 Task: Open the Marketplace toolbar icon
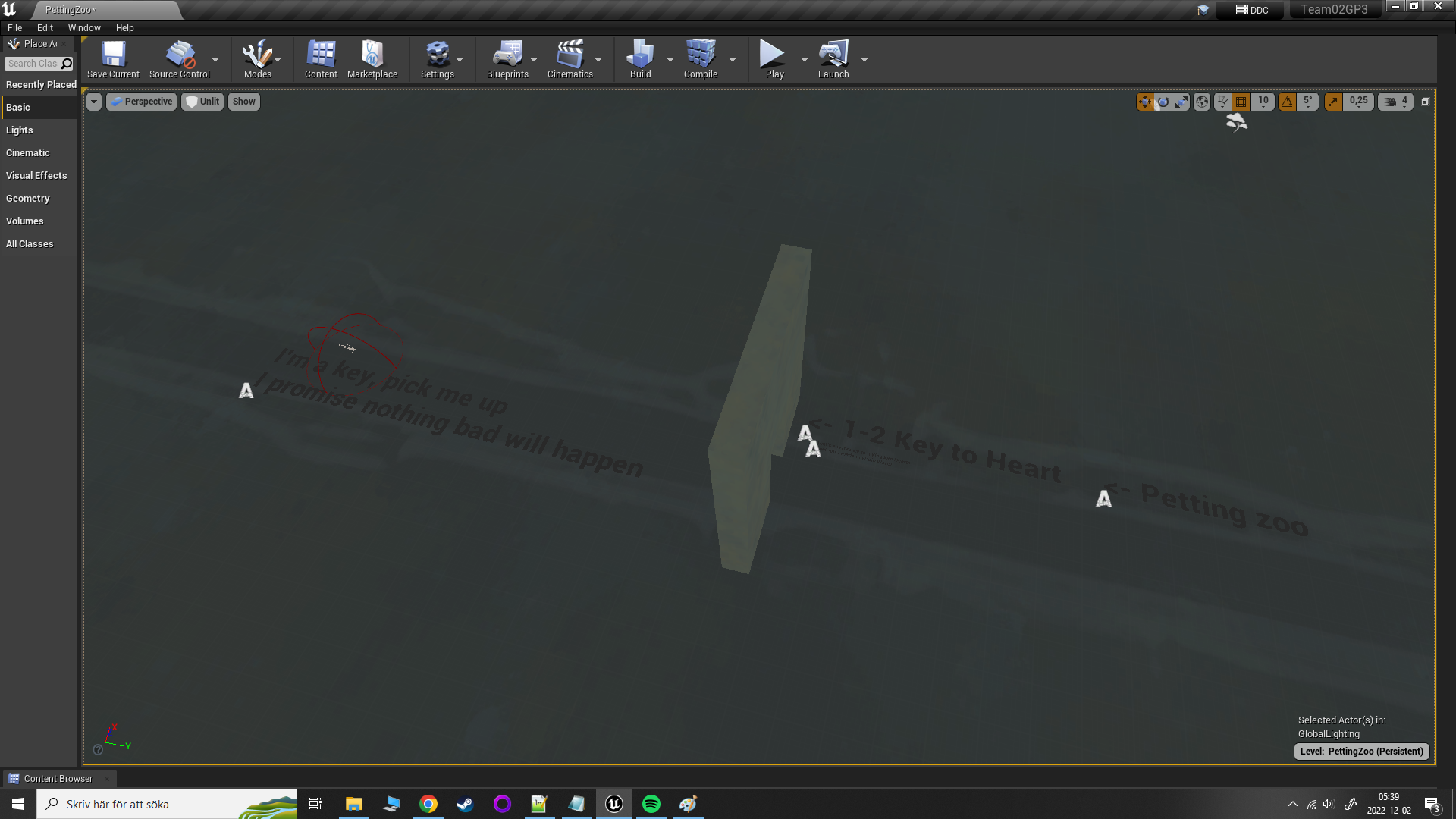[372, 59]
